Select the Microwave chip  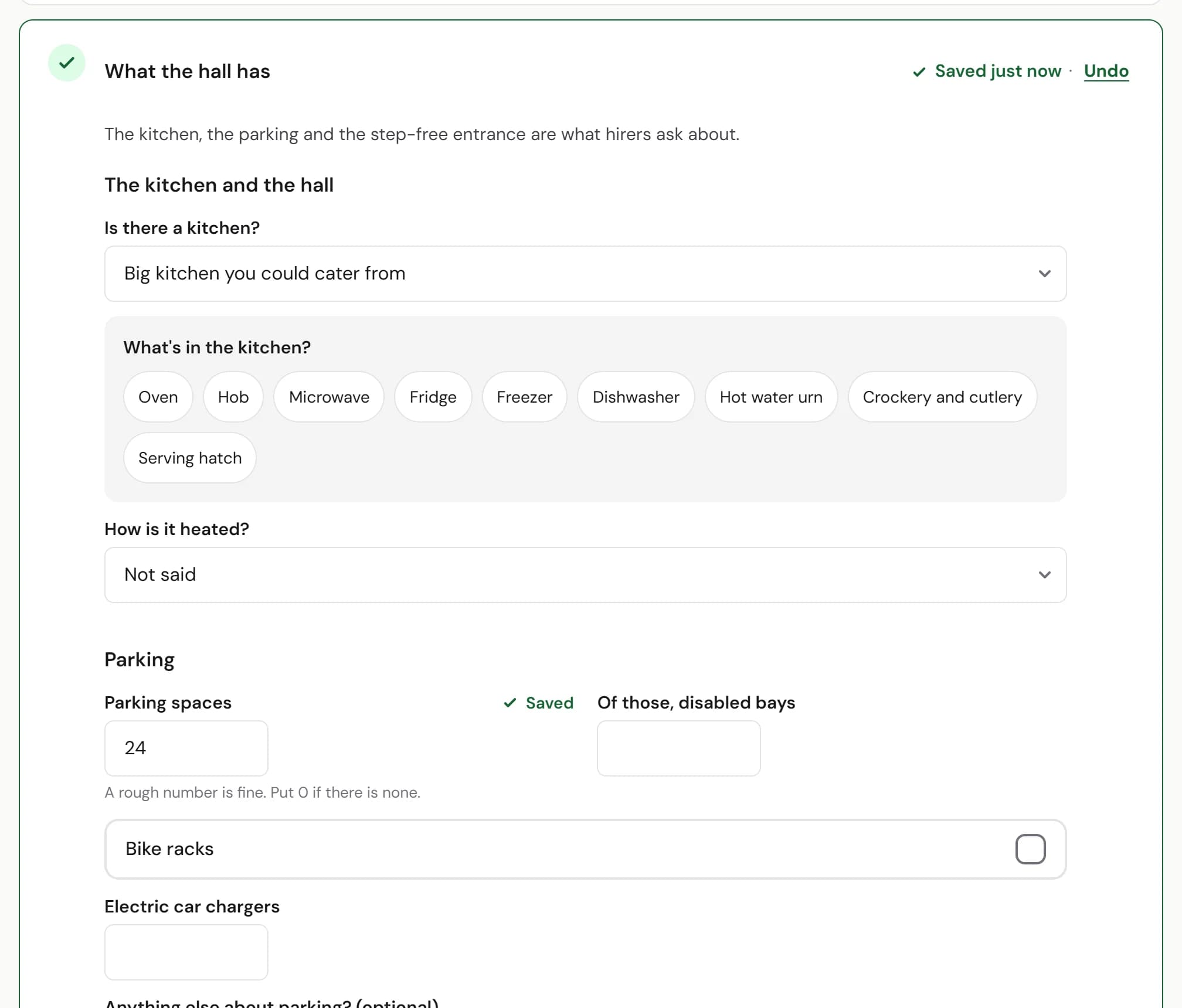pyautogui.click(x=329, y=397)
